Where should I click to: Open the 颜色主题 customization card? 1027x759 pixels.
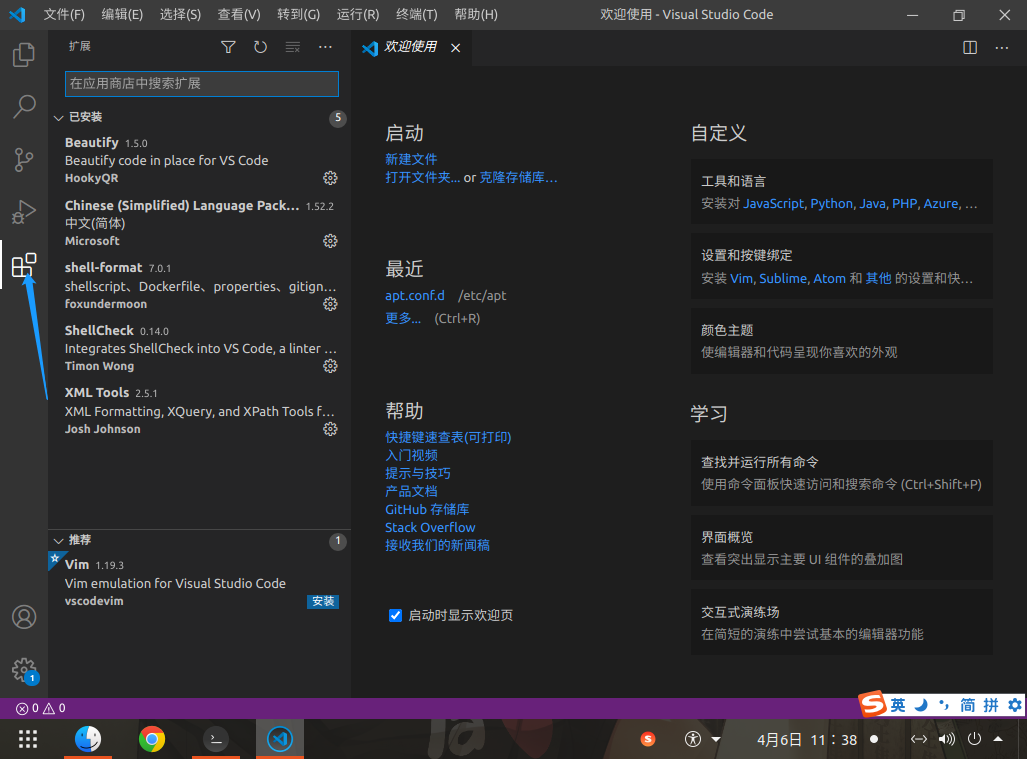pyautogui.click(x=842, y=341)
